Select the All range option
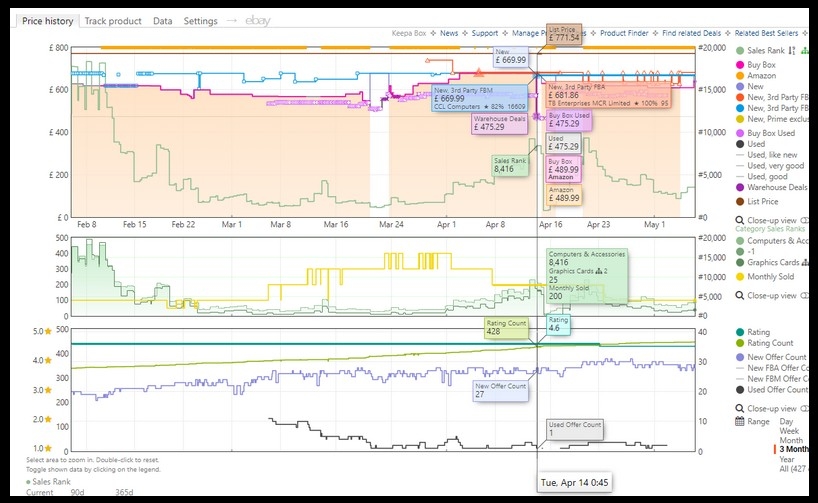 click(x=794, y=469)
